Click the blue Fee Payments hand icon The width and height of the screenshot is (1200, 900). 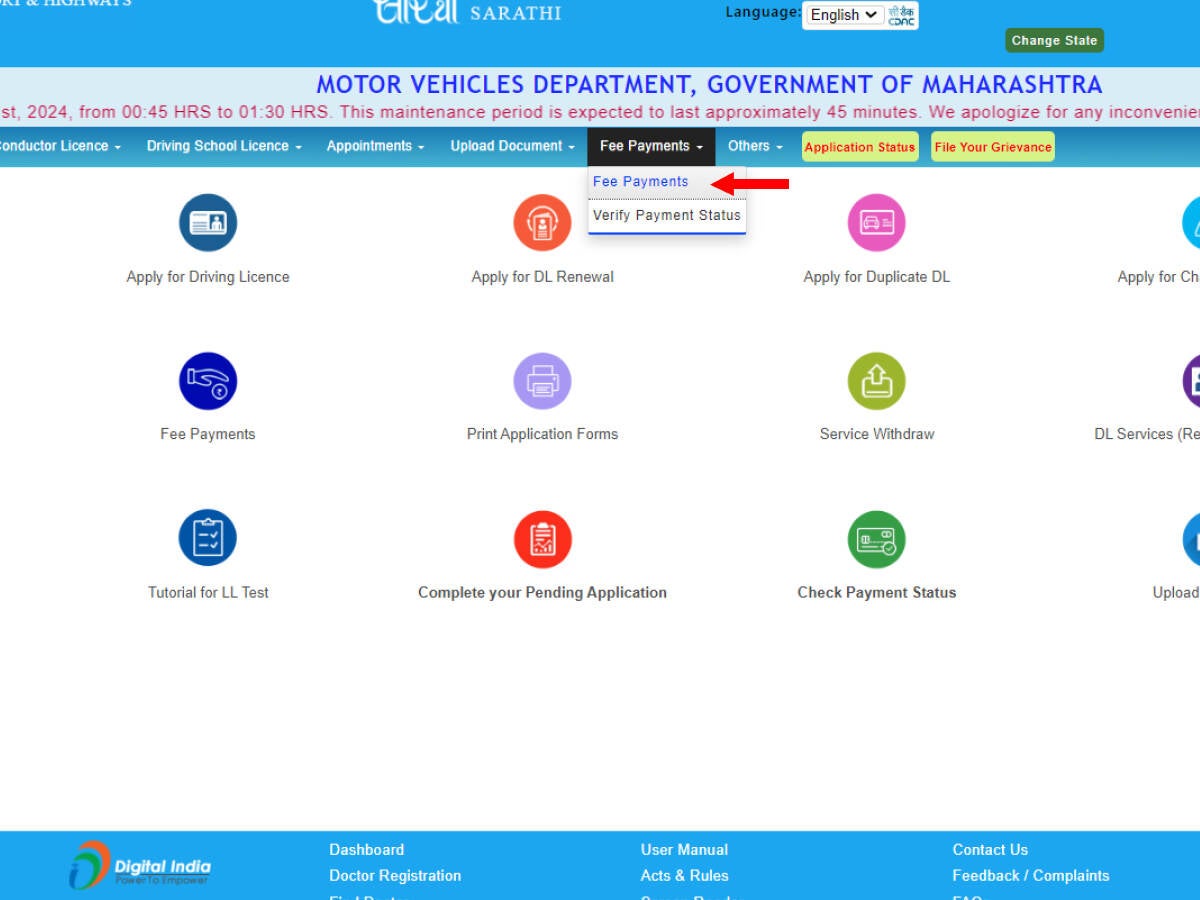point(208,381)
